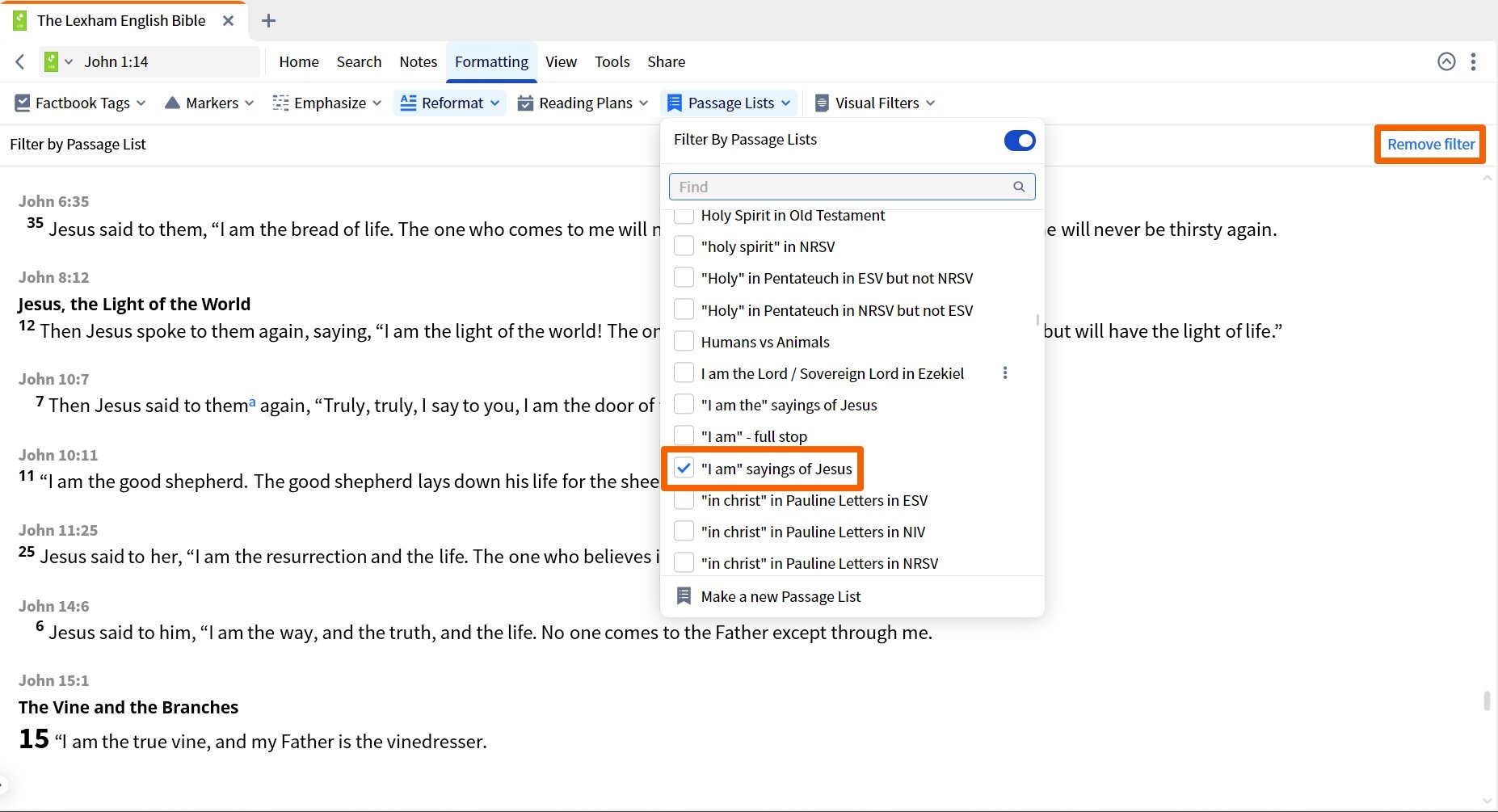This screenshot has height=812, width=1498.
Task: Select The Lexham English Bible tab
Action: click(121, 21)
